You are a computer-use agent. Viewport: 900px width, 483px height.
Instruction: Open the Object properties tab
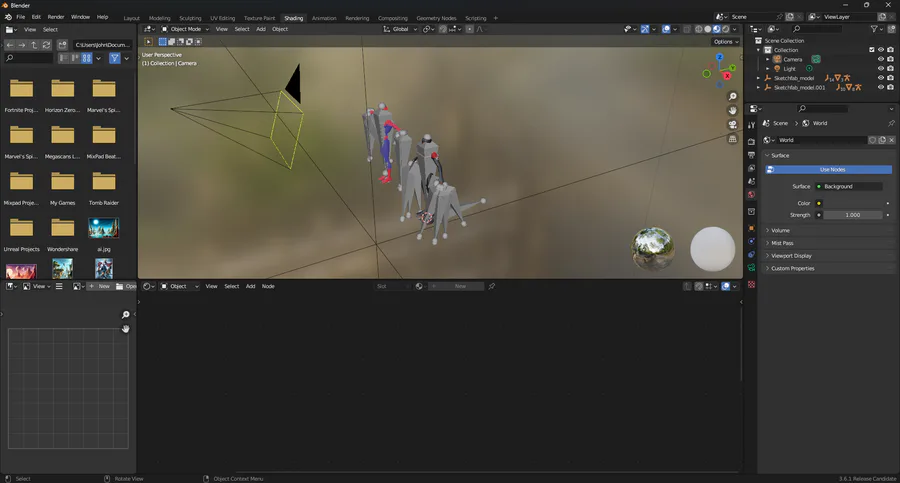751,229
